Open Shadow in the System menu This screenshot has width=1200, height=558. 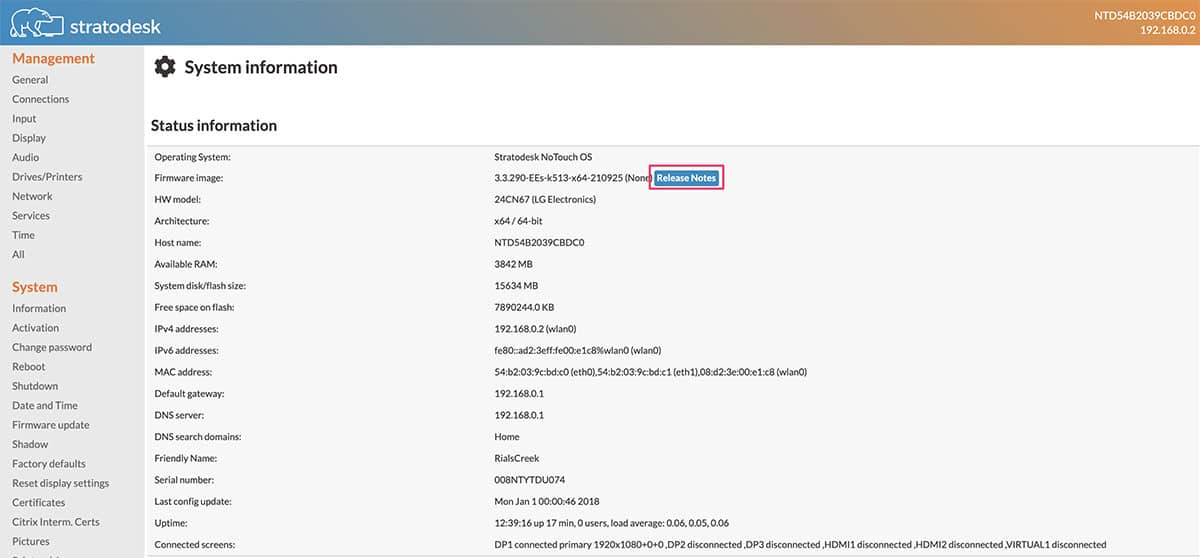tap(30, 444)
